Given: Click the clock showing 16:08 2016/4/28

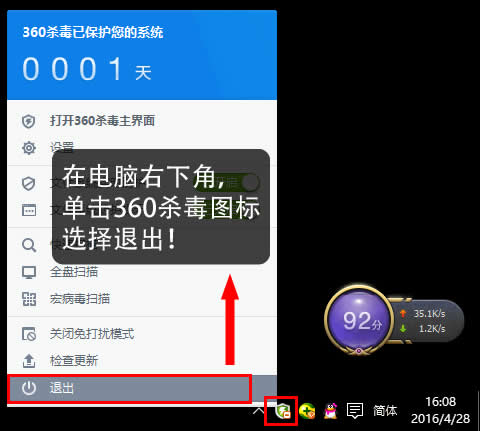Looking at the screenshot, I should point(441,410).
